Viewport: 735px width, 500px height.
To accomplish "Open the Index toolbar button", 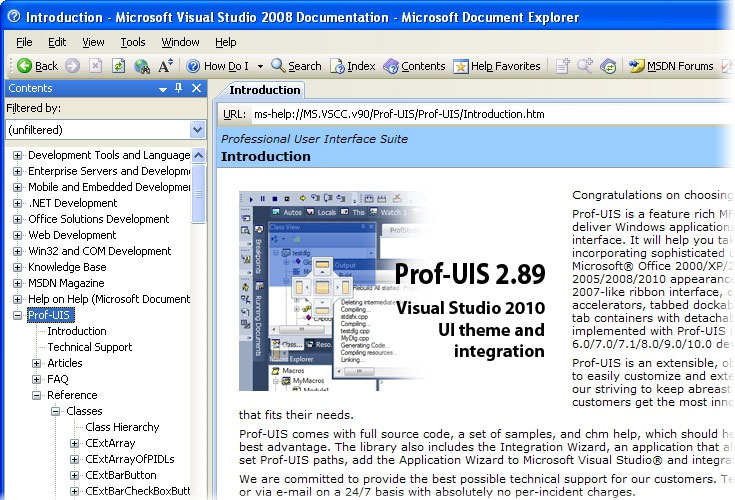I will [352, 66].
